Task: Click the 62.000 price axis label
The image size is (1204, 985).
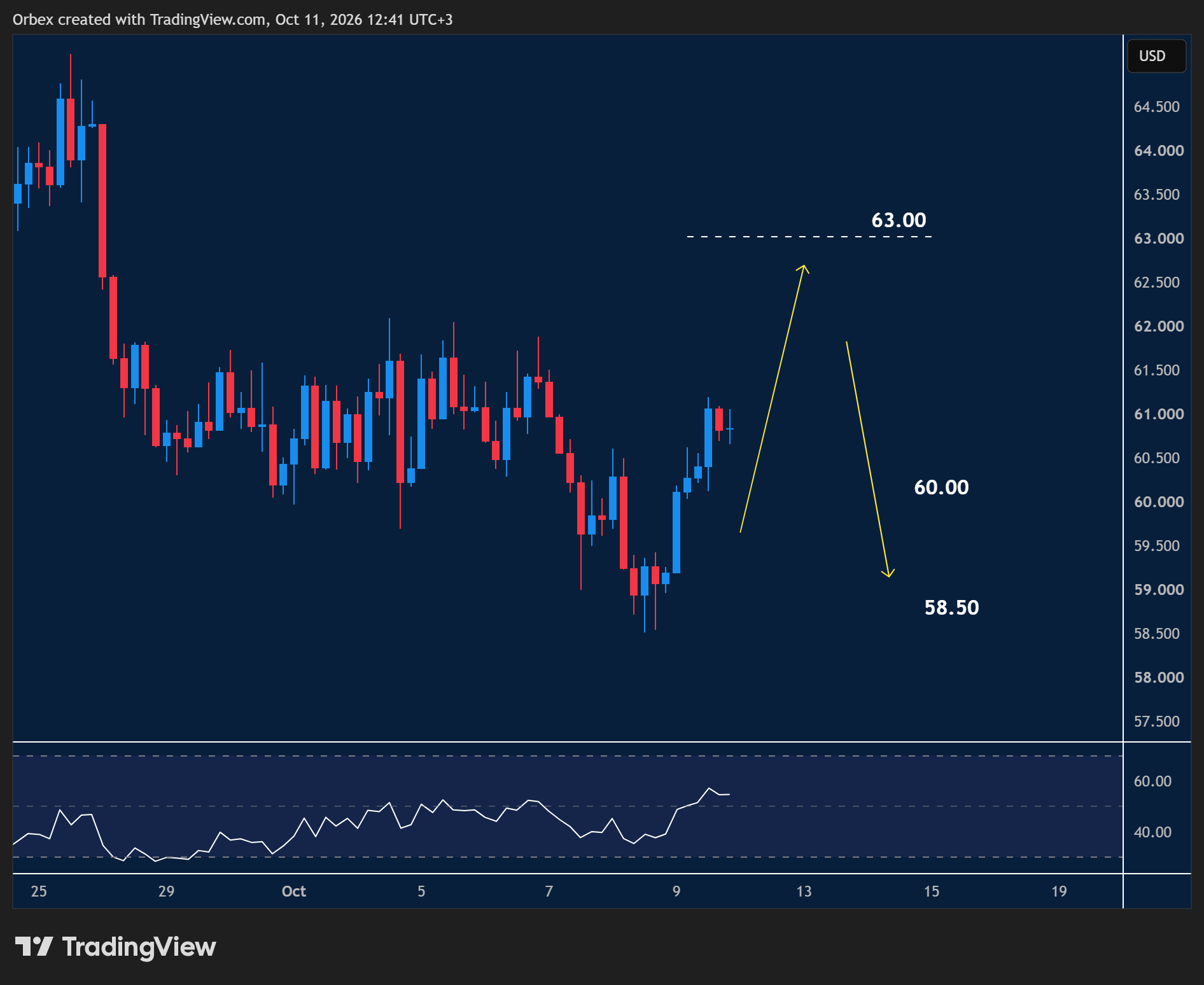Action: click(1159, 326)
